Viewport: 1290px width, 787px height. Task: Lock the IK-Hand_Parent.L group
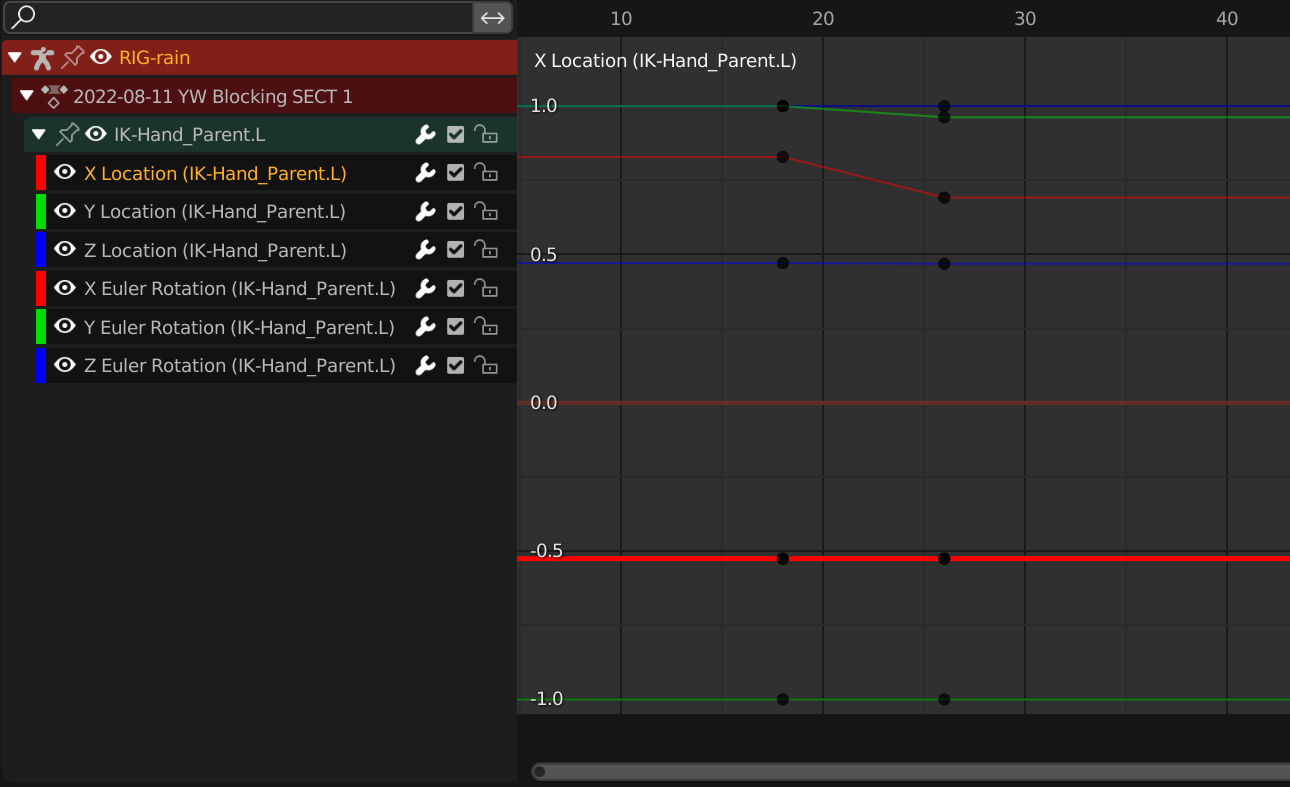pyautogui.click(x=486, y=135)
